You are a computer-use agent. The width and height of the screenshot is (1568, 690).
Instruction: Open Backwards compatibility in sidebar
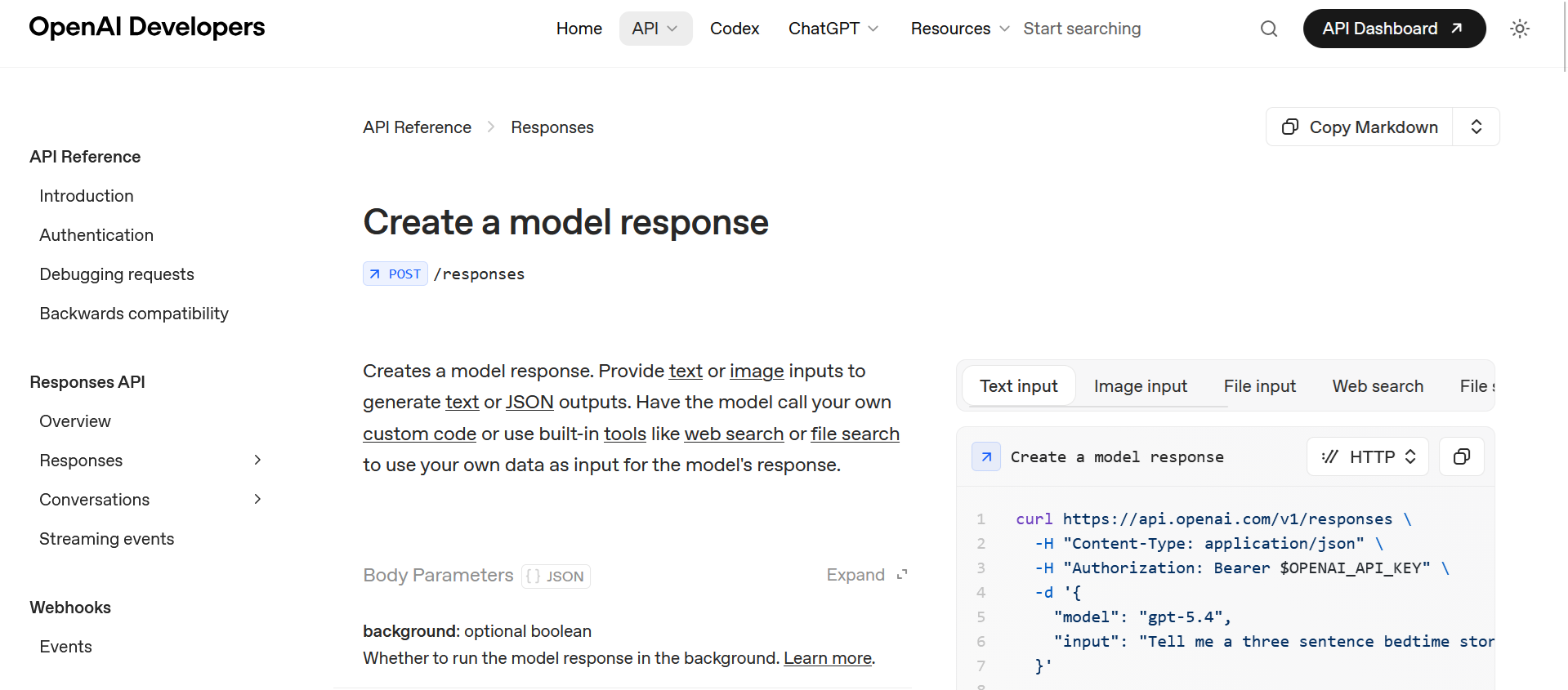click(x=134, y=314)
